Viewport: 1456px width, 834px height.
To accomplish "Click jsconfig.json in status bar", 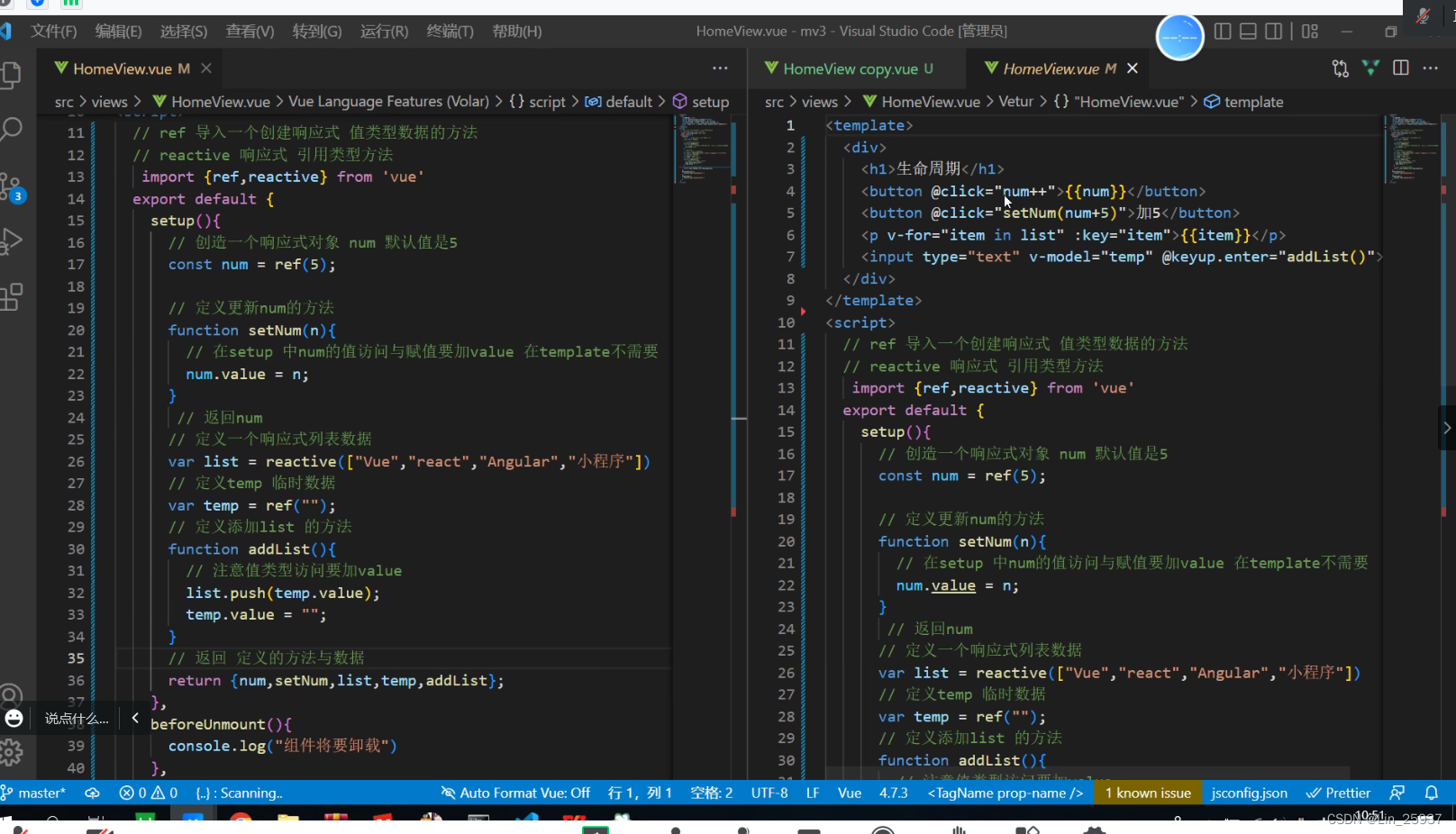I will [x=1249, y=793].
